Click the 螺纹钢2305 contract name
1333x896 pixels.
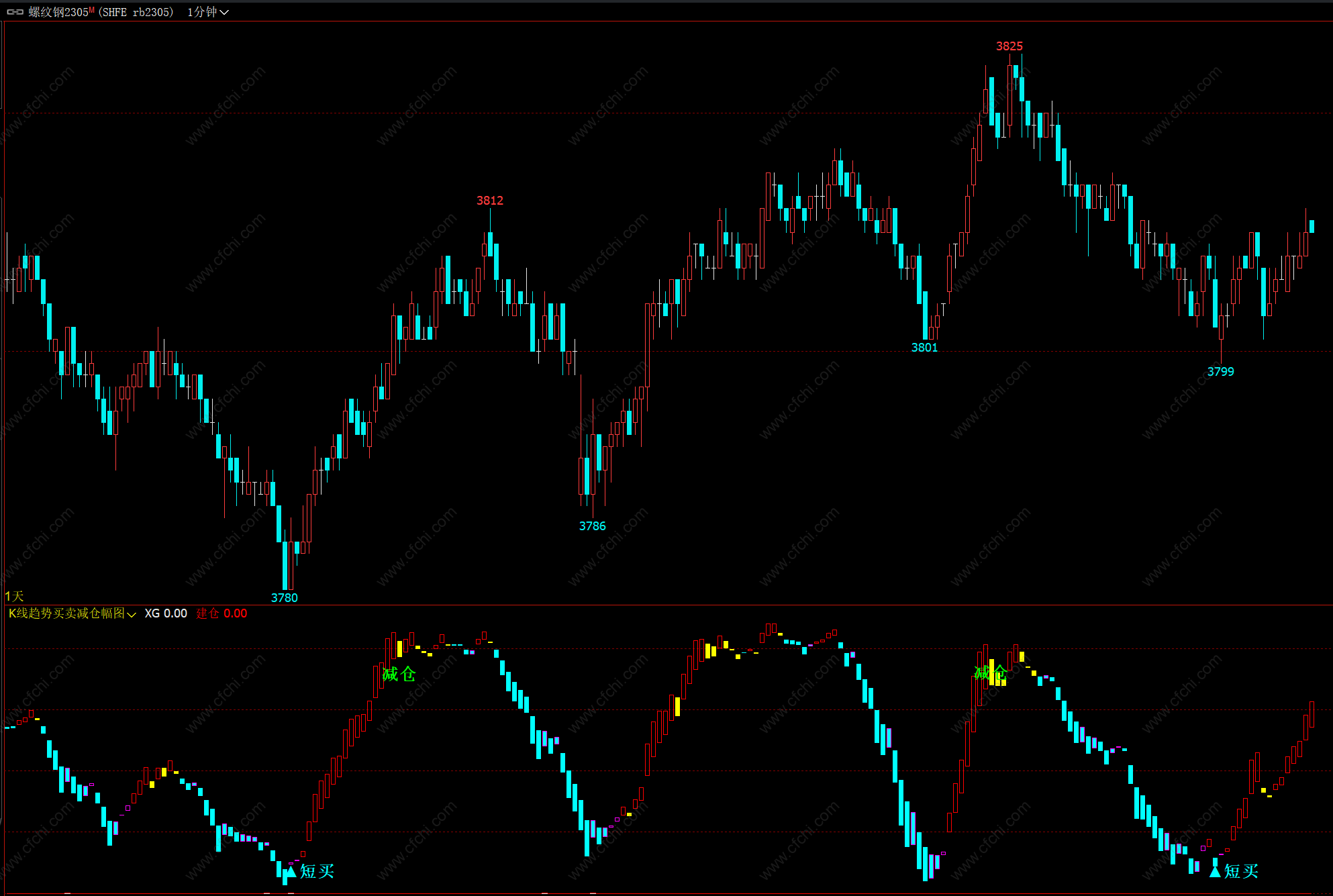tap(58, 12)
